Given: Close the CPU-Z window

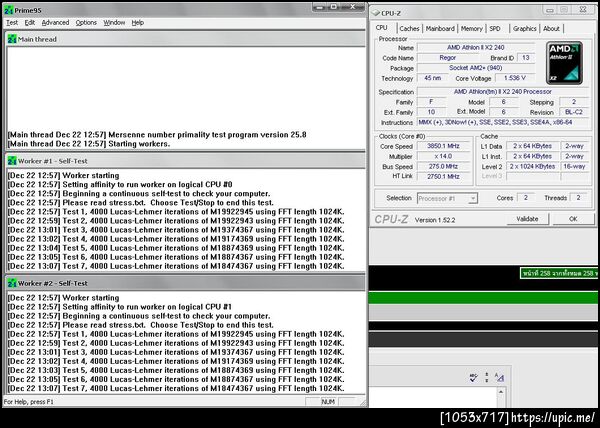Looking at the screenshot, I should 583,10.
